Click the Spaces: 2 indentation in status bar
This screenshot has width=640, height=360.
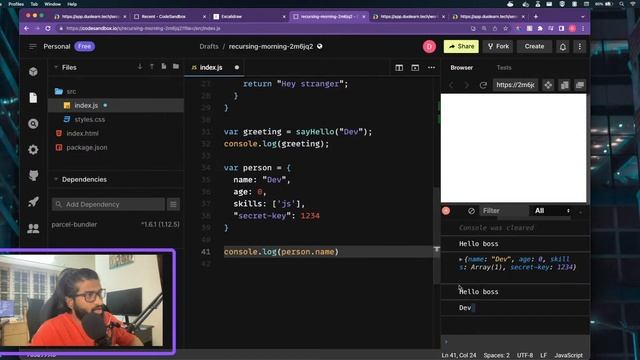pyautogui.click(x=497, y=356)
